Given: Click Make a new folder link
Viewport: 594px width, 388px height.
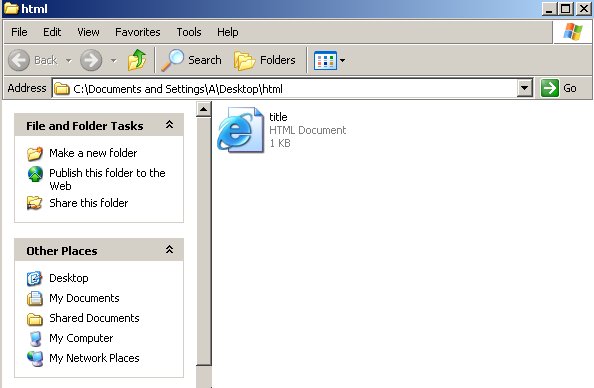Looking at the screenshot, I should click(93, 153).
